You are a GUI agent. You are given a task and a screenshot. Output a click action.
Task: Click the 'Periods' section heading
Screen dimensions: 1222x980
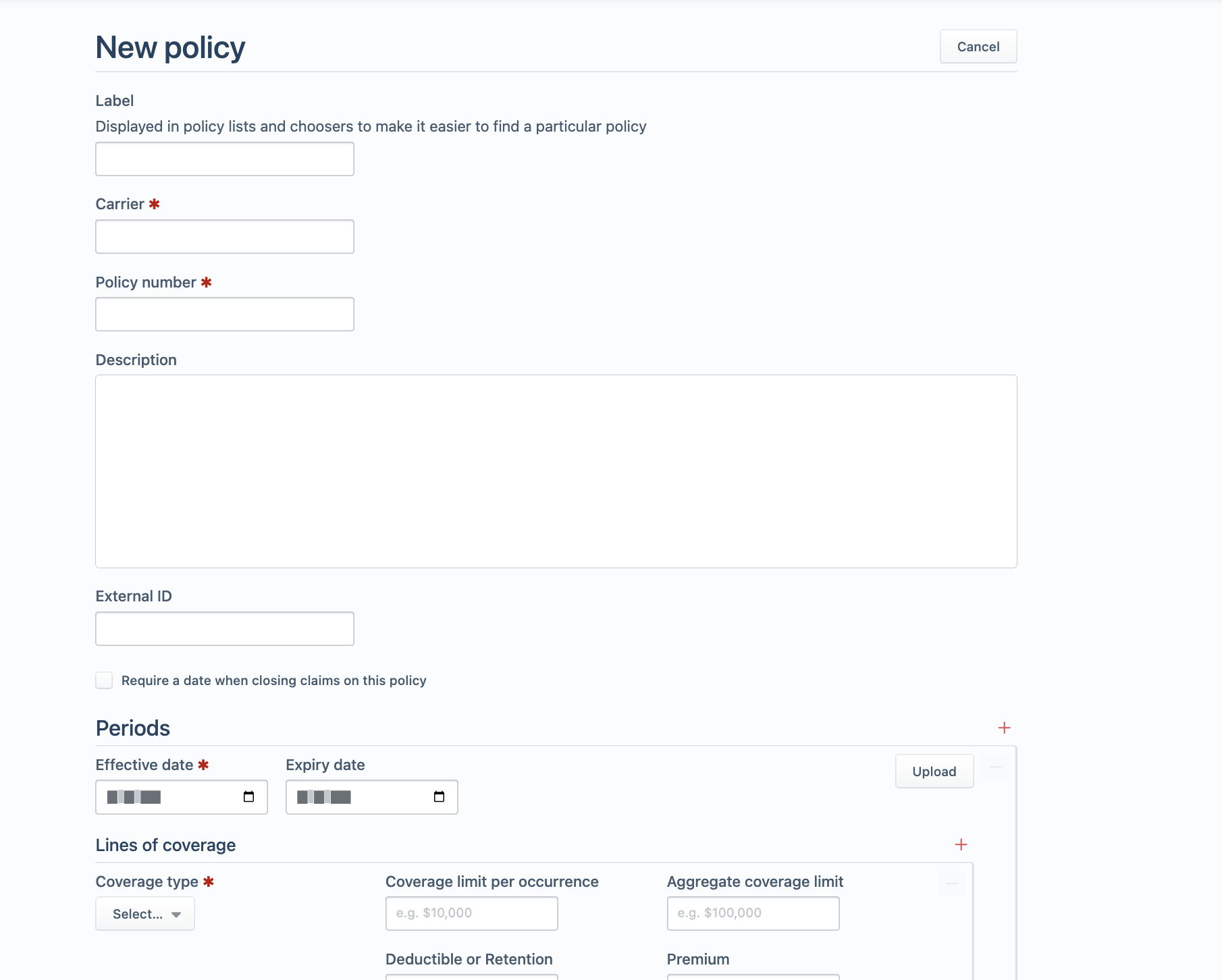tap(133, 728)
